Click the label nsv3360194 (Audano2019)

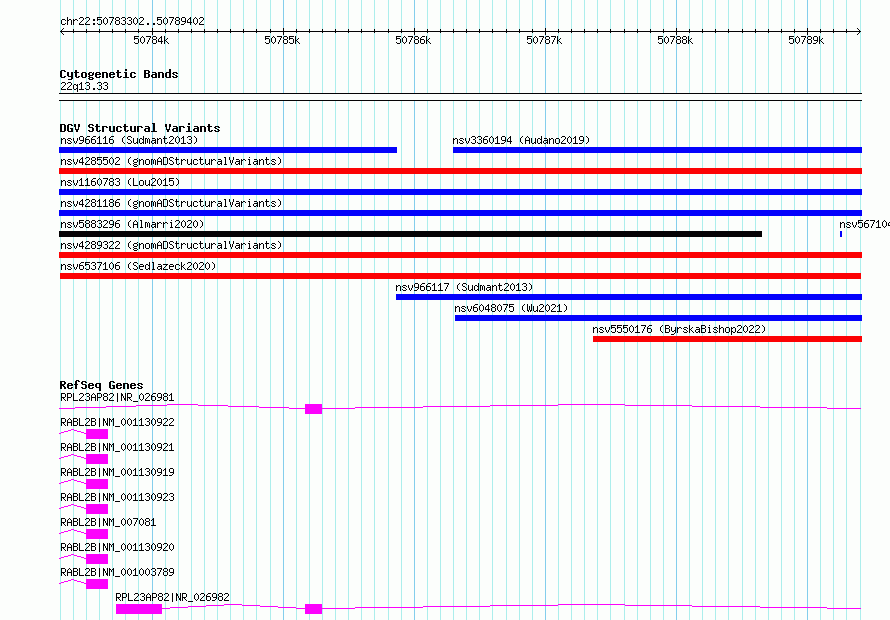(x=521, y=140)
